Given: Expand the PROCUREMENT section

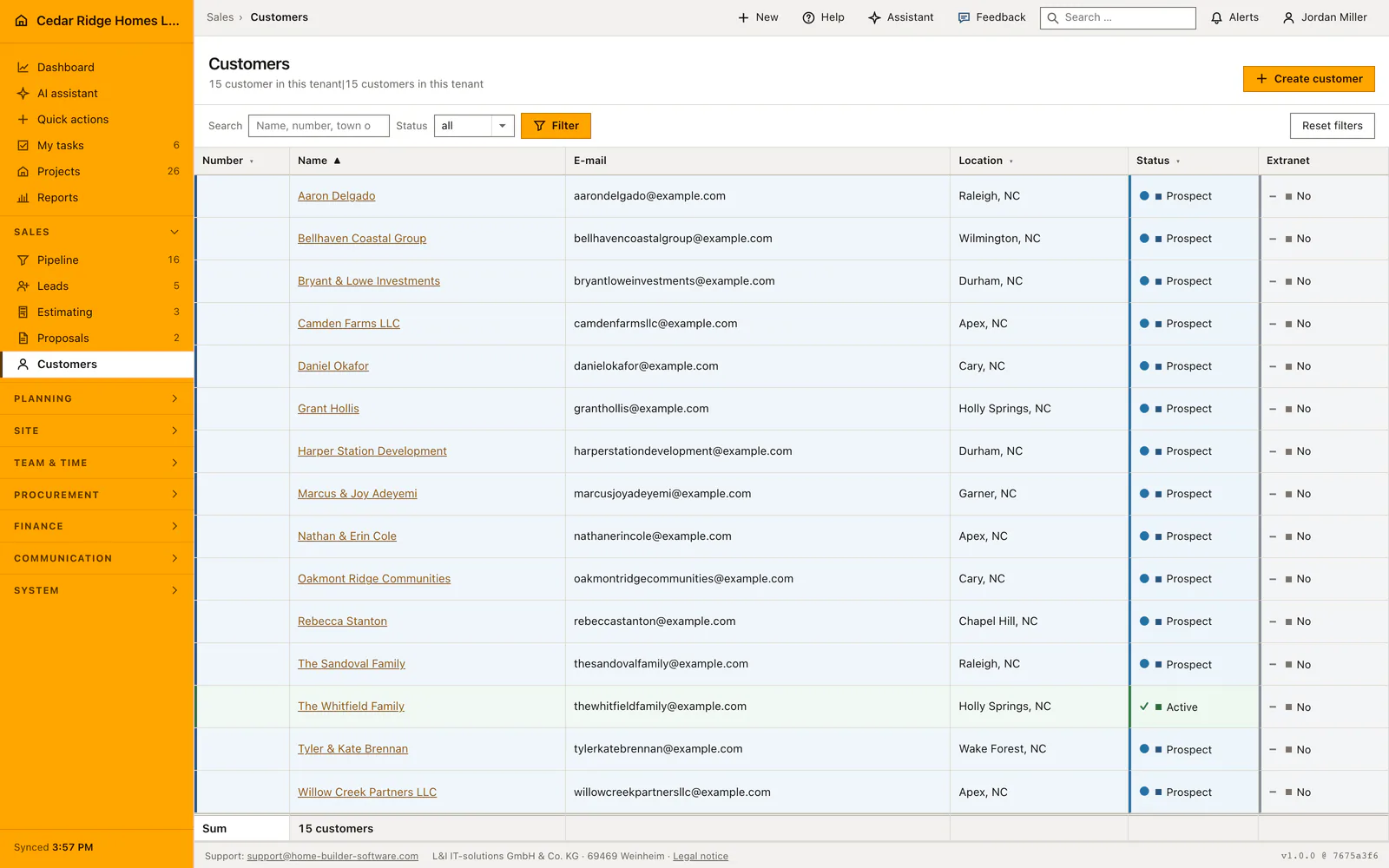Looking at the screenshot, I should pyautogui.click(x=96, y=495).
